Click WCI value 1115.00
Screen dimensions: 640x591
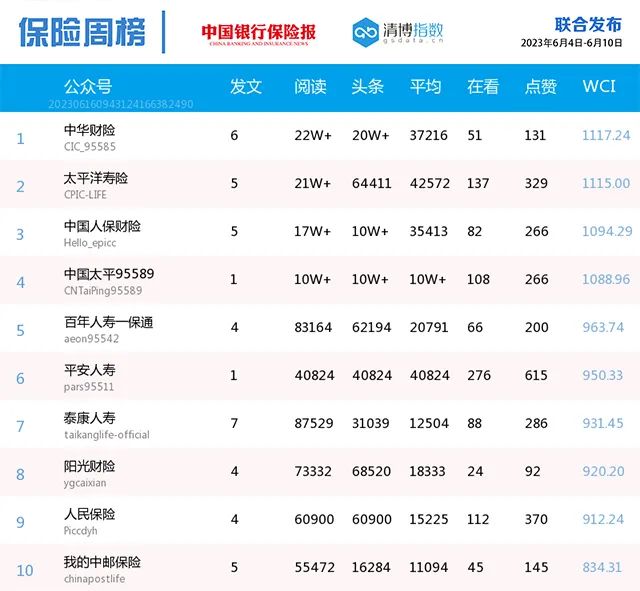(606, 183)
